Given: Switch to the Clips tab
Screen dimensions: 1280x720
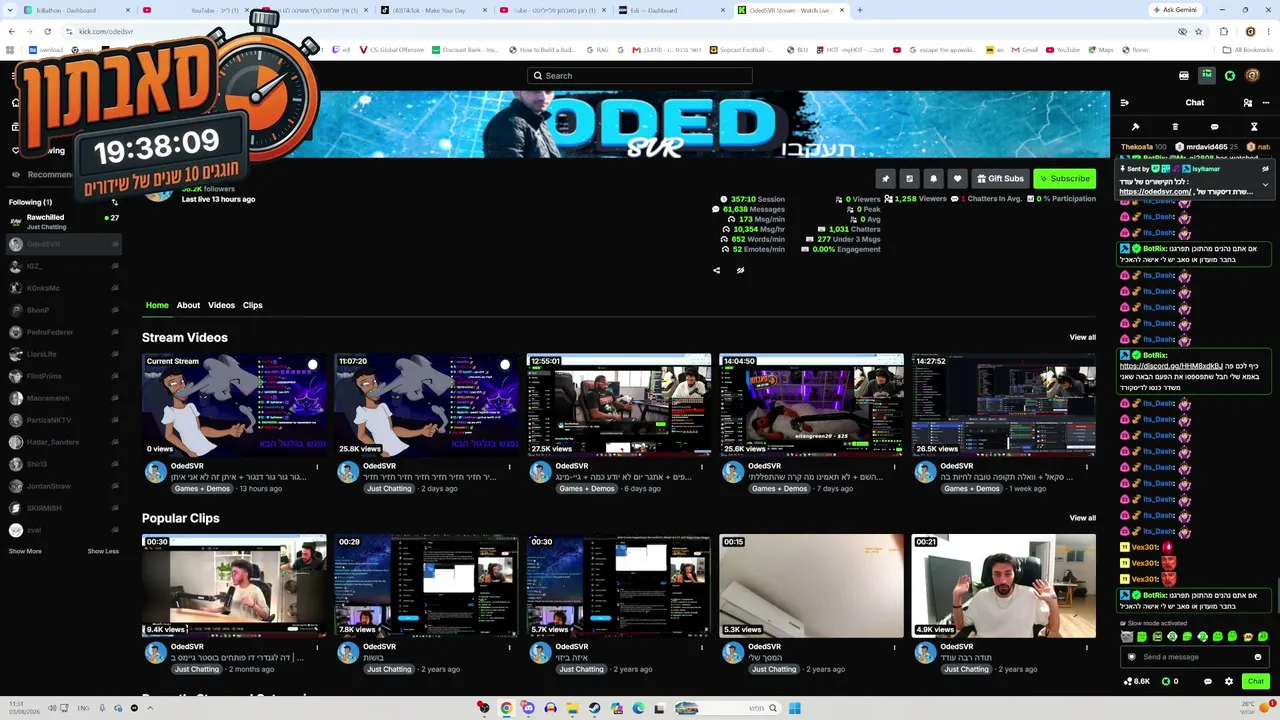Looking at the screenshot, I should (x=252, y=305).
